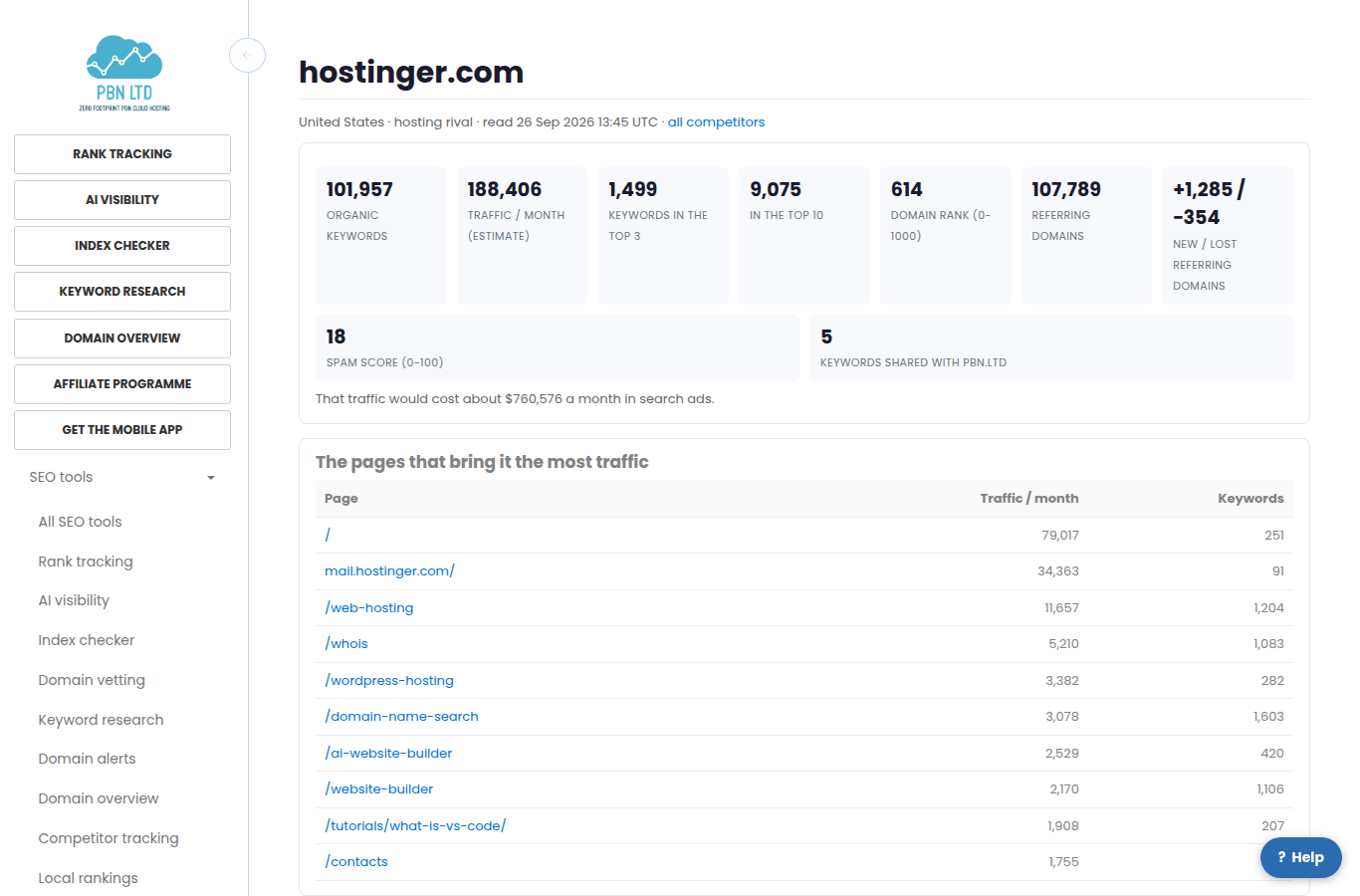Click the pages that bring most traffic heading
Image resolution: width=1360 pixels, height=896 pixels.
[482, 462]
